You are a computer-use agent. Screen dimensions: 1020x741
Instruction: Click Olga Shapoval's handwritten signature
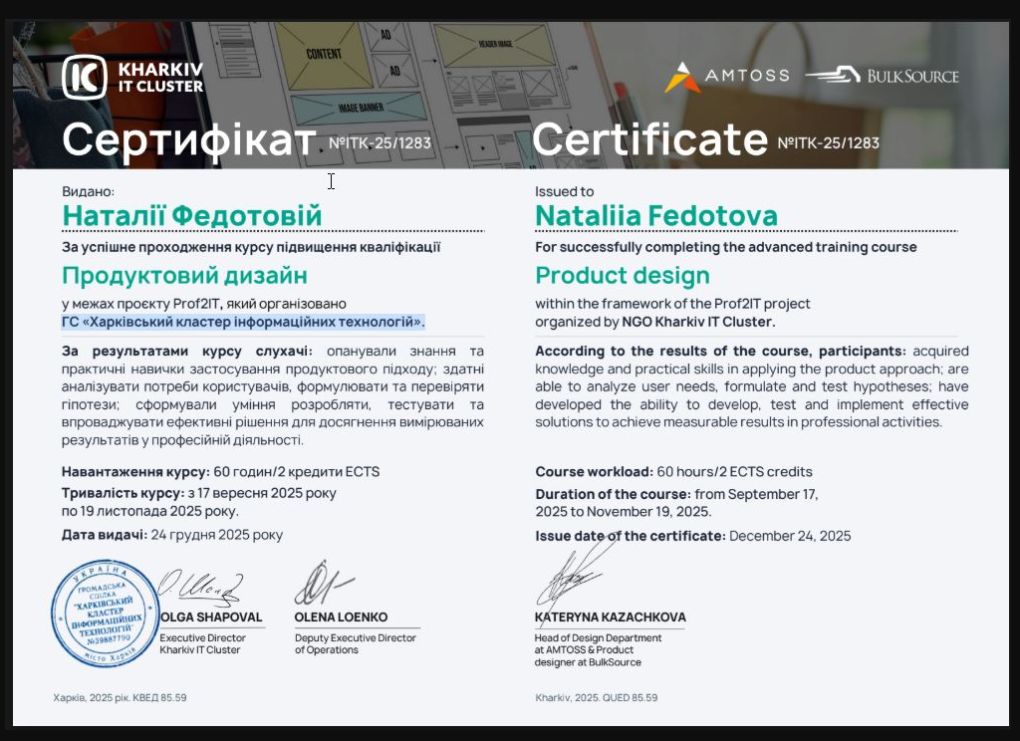point(201,584)
